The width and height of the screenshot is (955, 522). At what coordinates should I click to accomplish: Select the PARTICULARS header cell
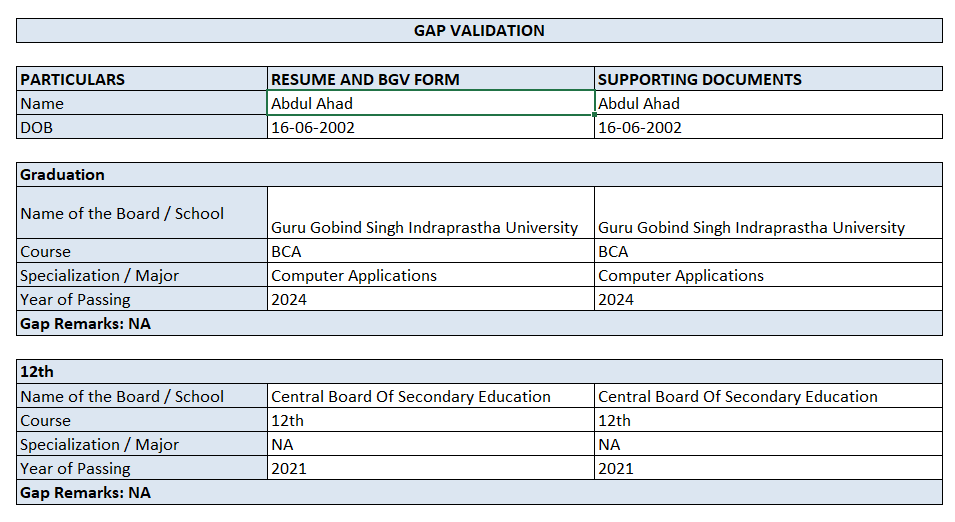click(x=142, y=80)
